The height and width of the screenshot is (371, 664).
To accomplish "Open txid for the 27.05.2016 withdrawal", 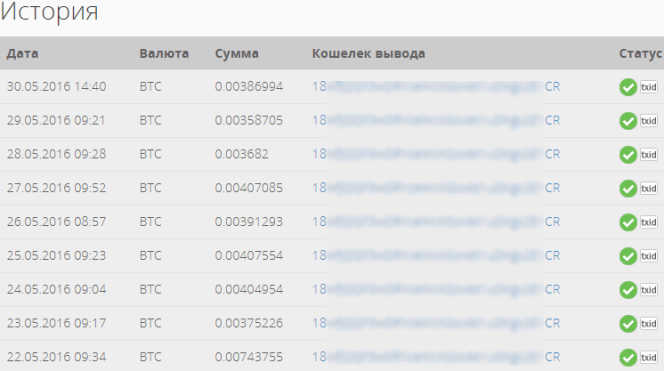I will click(x=649, y=188).
